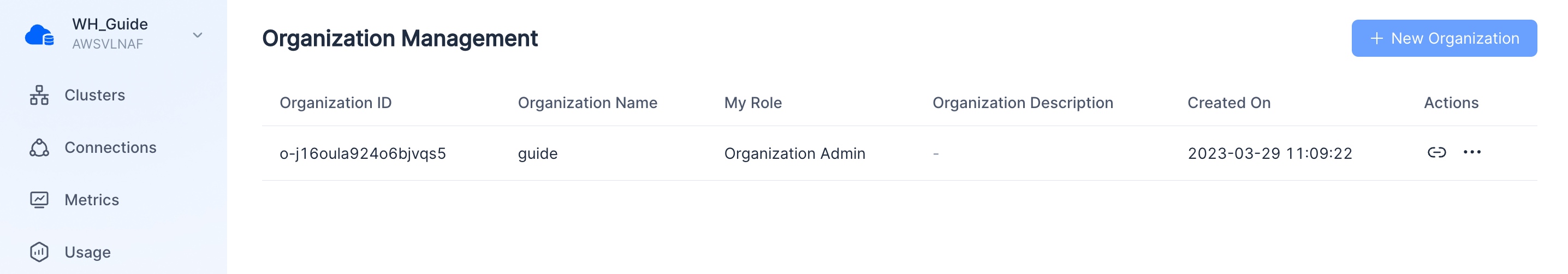Open the three-dots actions menu for guide
The height and width of the screenshot is (274, 1568).
click(1471, 152)
